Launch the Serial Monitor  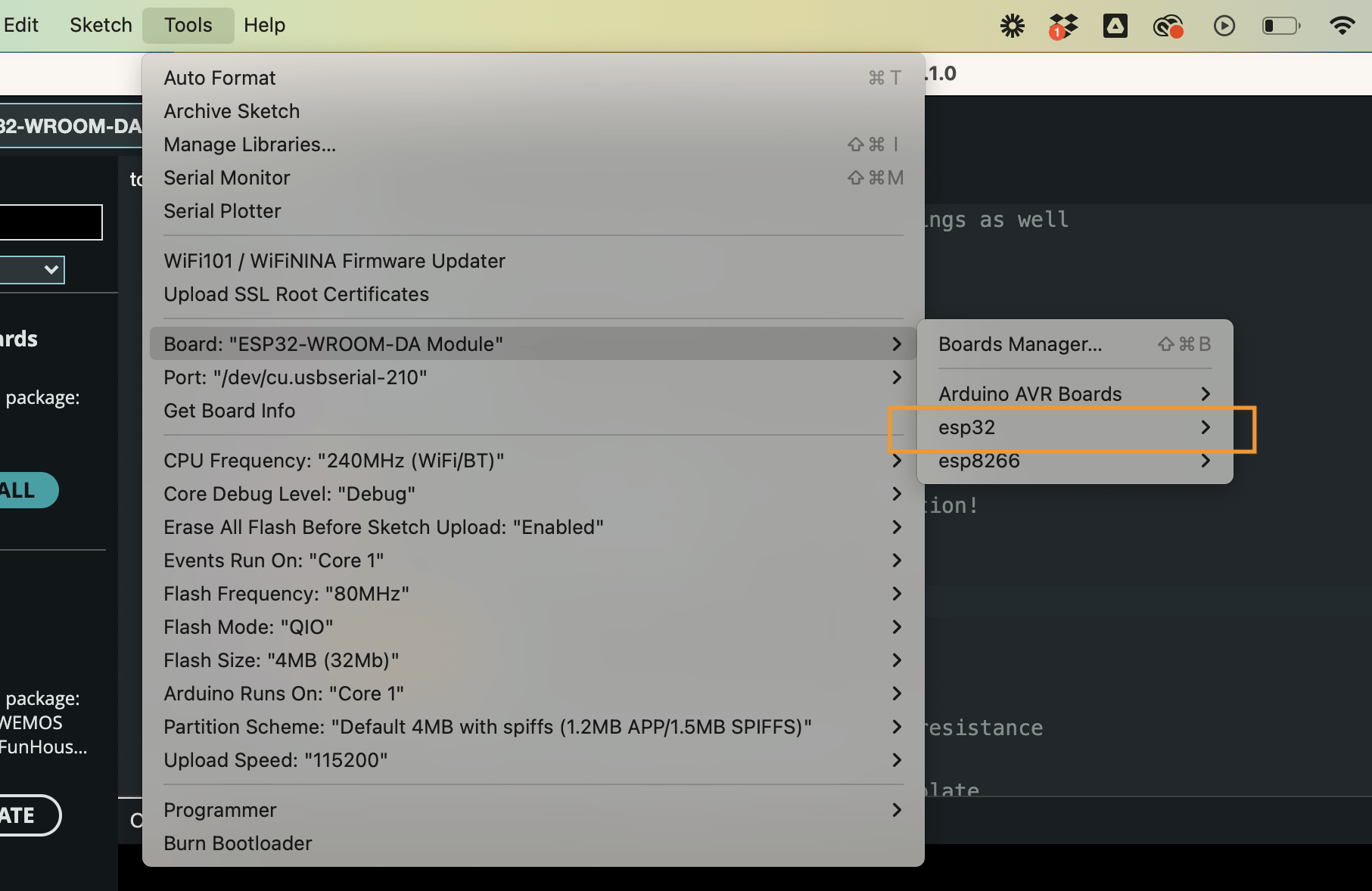pos(533,178)
